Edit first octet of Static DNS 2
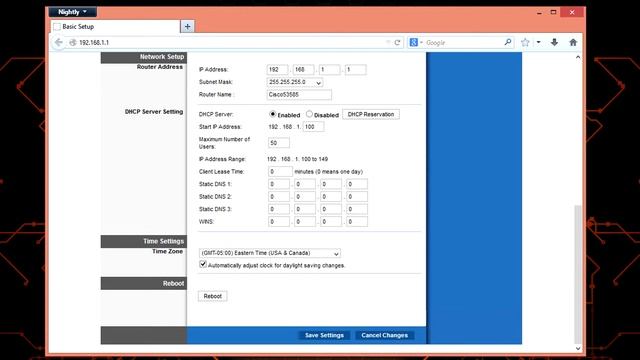Viewport: 640px width, 360px height. click(279, 197)
